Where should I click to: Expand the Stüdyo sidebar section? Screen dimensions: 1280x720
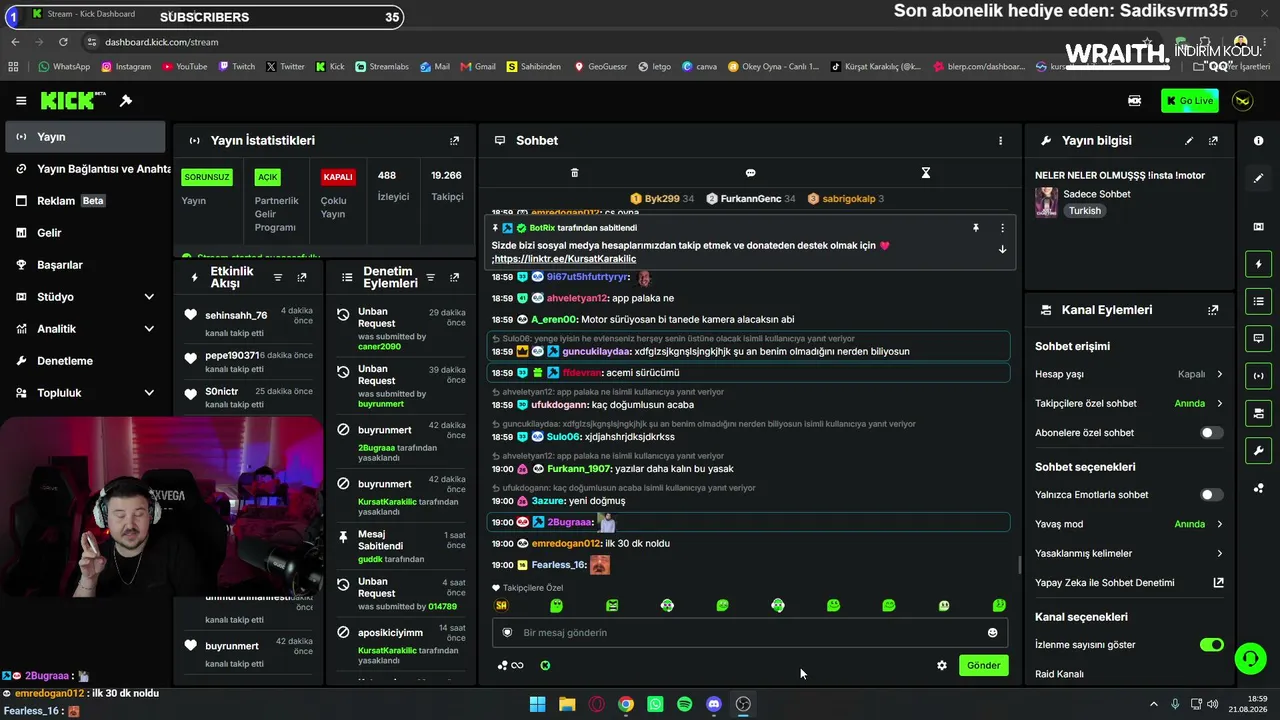[149, 297]
